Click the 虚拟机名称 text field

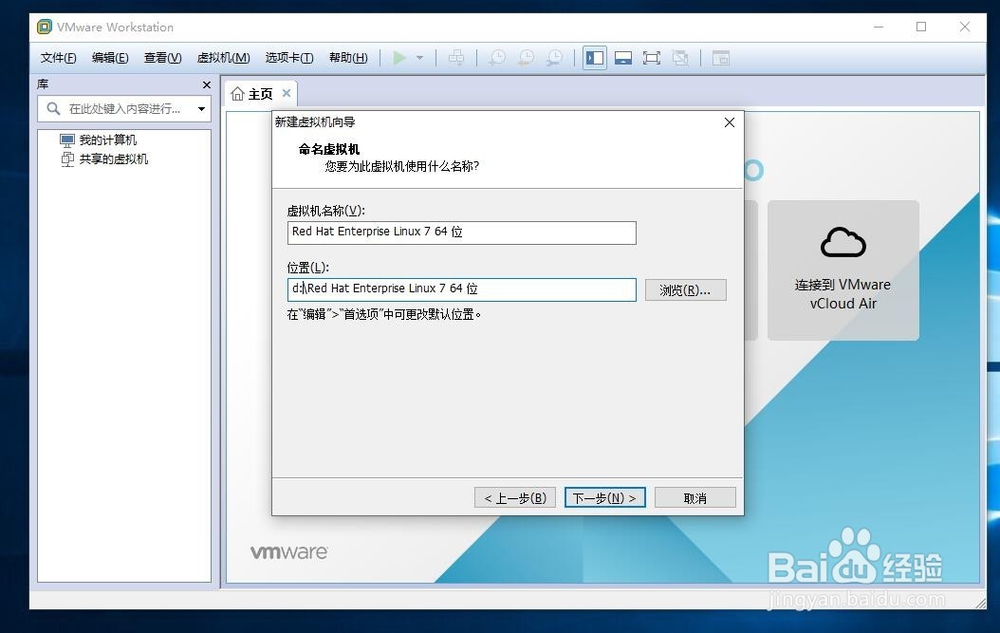point(462,233)
